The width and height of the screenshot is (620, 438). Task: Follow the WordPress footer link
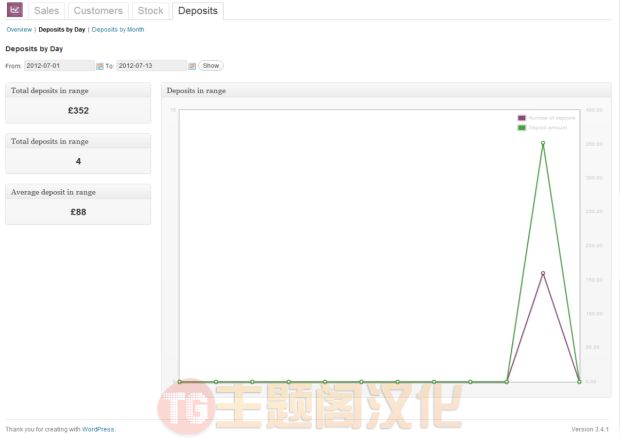point(98,429)
